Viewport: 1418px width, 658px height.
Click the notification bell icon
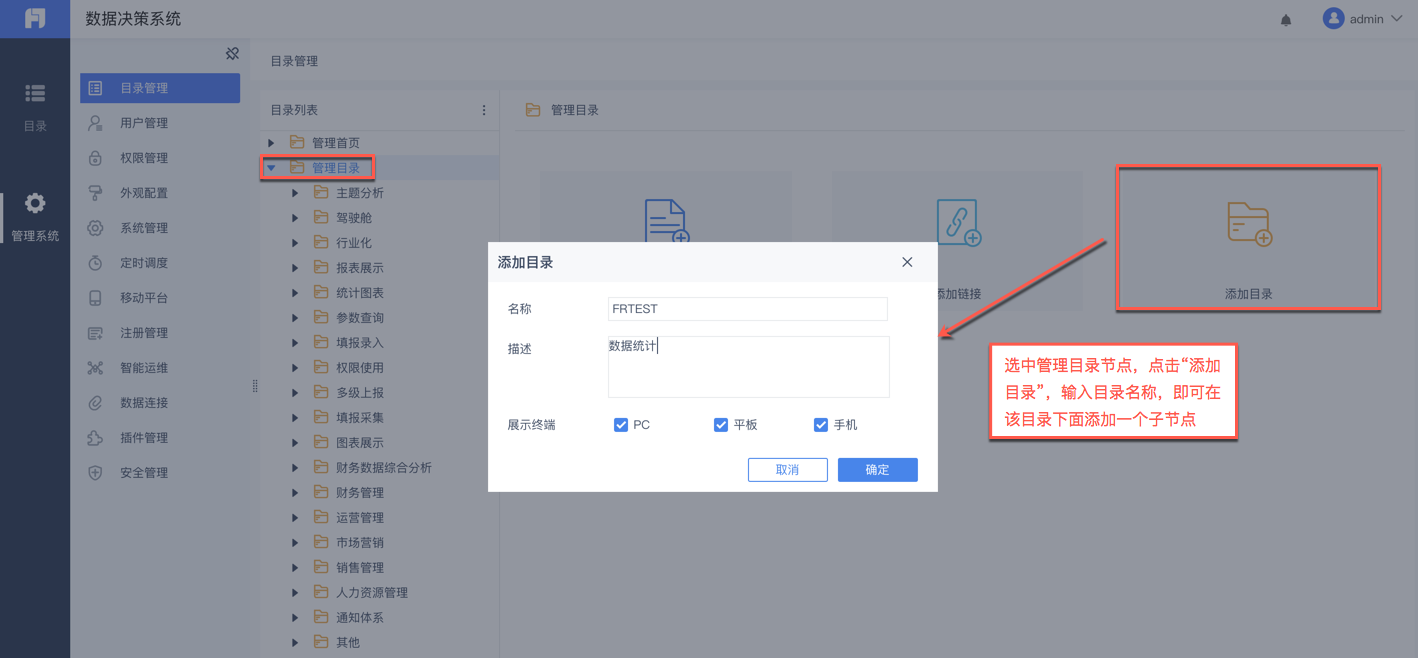coord(1286,20)
